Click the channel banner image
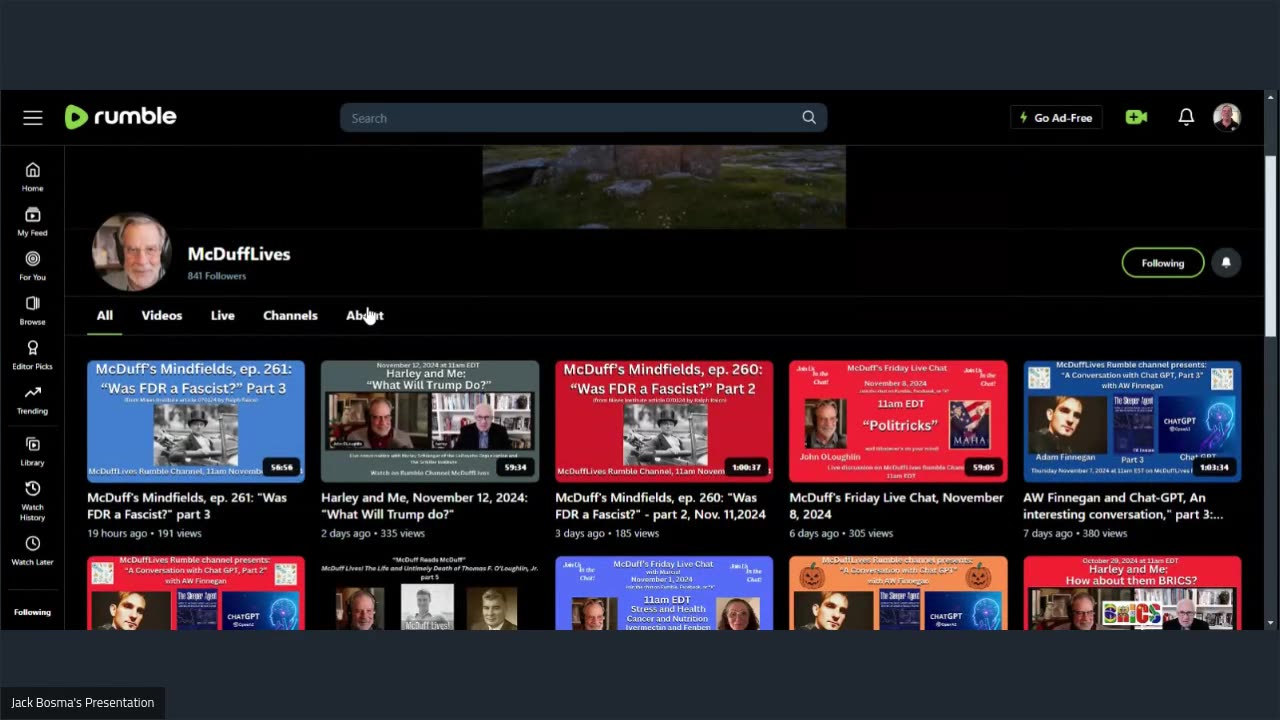 (x=664, y=187)
